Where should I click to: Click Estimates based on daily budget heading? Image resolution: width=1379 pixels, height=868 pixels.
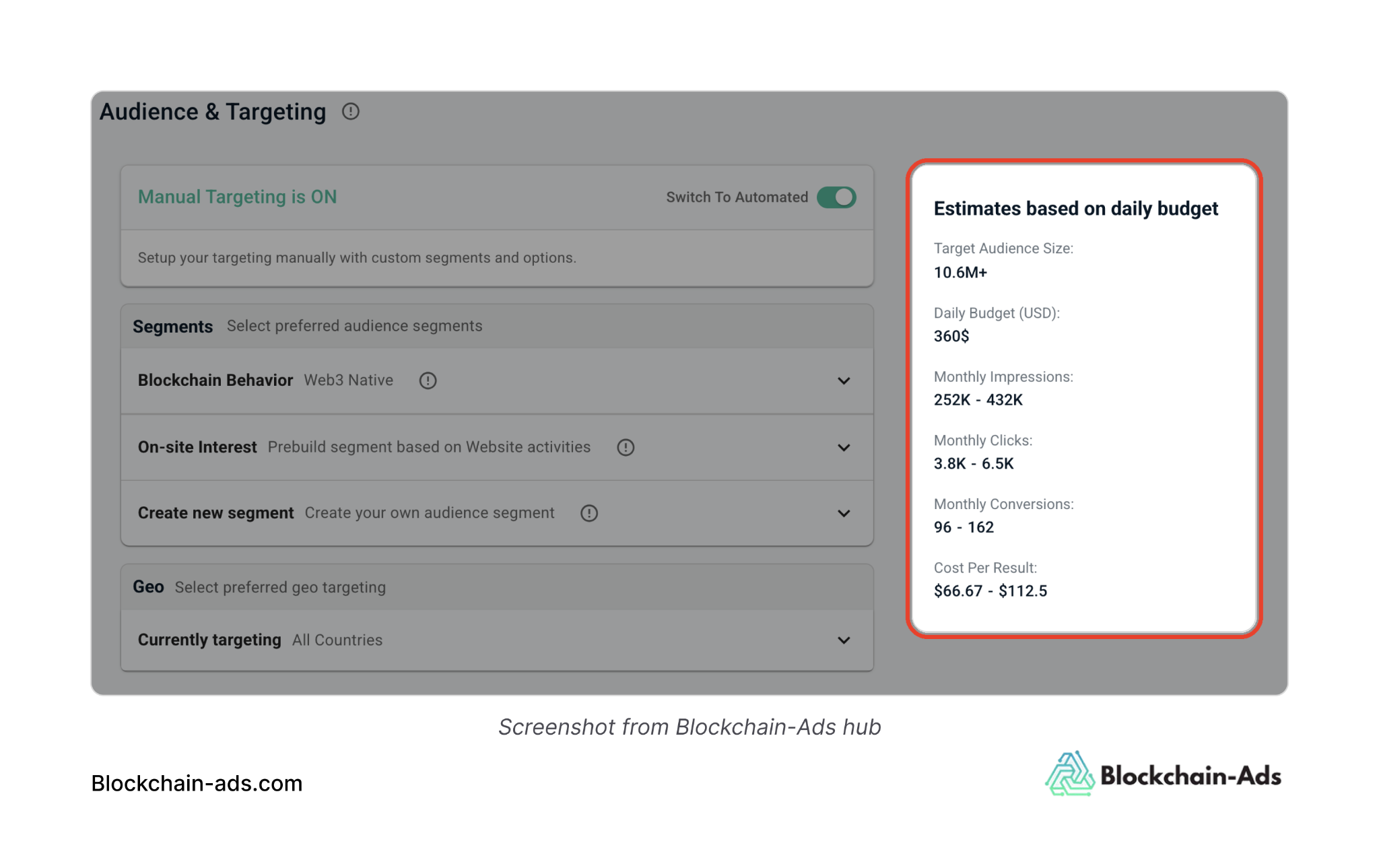(x=1076, y=209)
